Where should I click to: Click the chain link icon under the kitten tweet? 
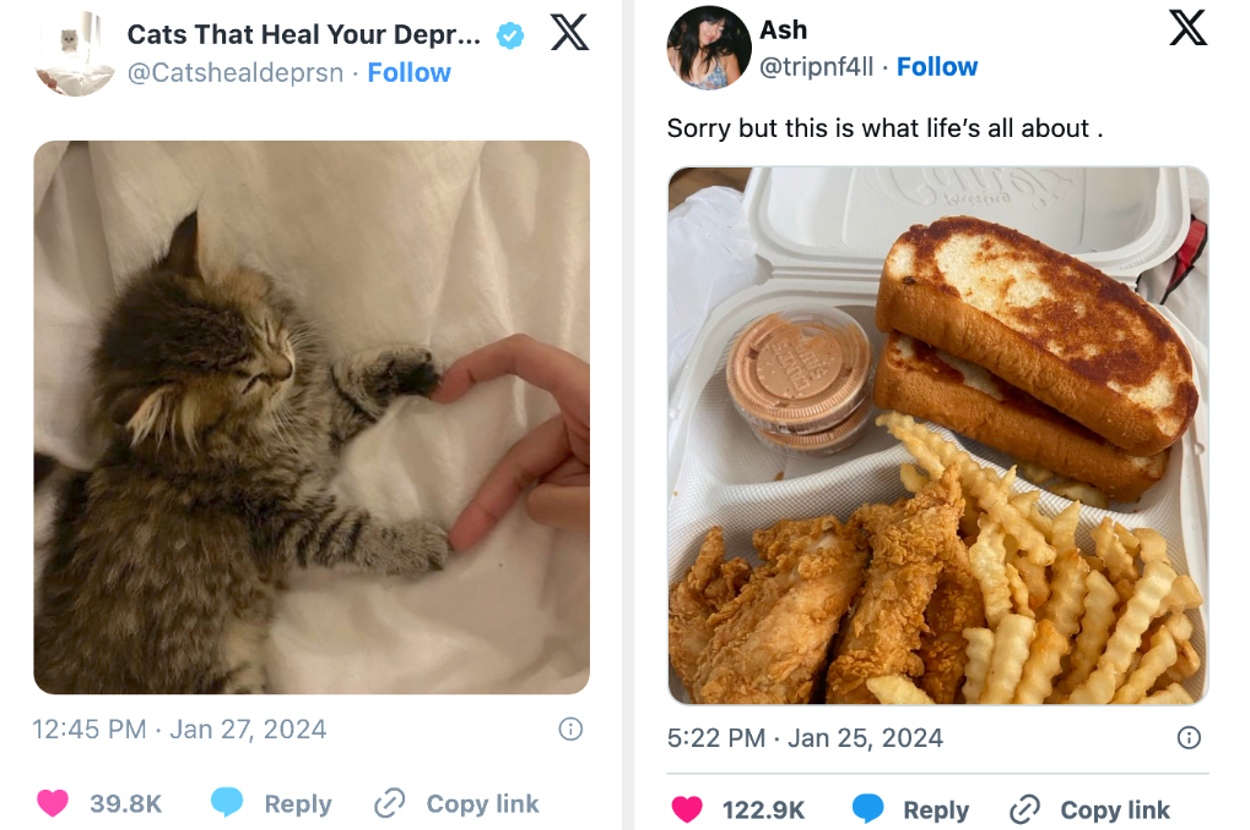point(389,803)
